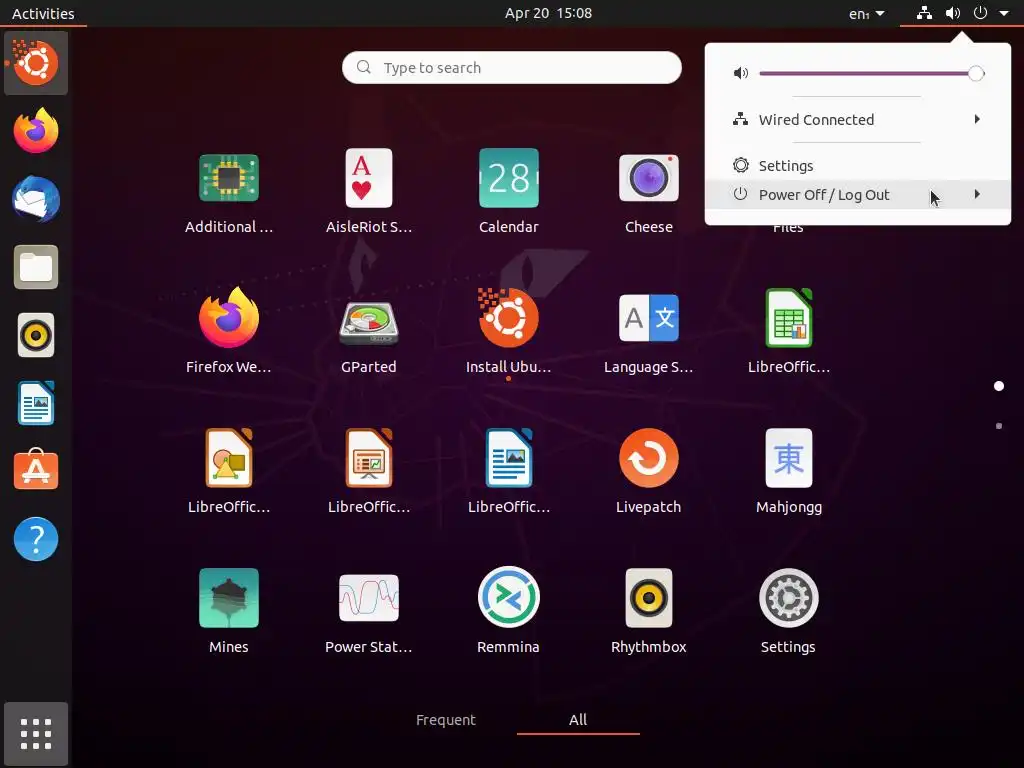This screenshot has width=1024, height=768.
Task: Open LibreOffice Calc spreadsheet app
Action: pyautogui.click(x=788, y=318)
